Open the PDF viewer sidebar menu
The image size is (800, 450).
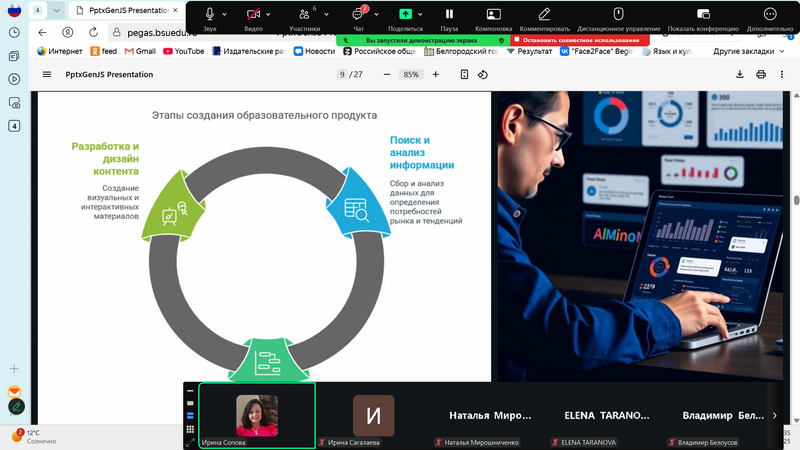tap(46, 74)
